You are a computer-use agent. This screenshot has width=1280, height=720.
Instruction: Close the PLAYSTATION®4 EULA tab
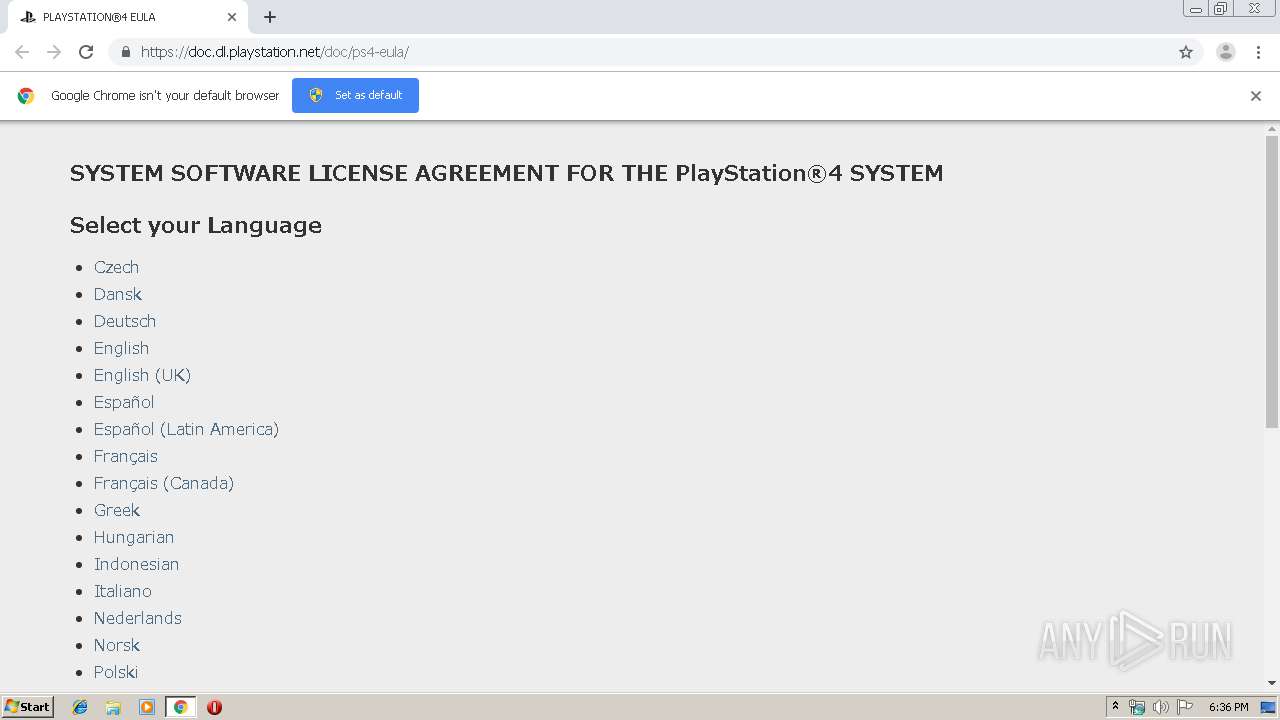(x=232, y=17)
